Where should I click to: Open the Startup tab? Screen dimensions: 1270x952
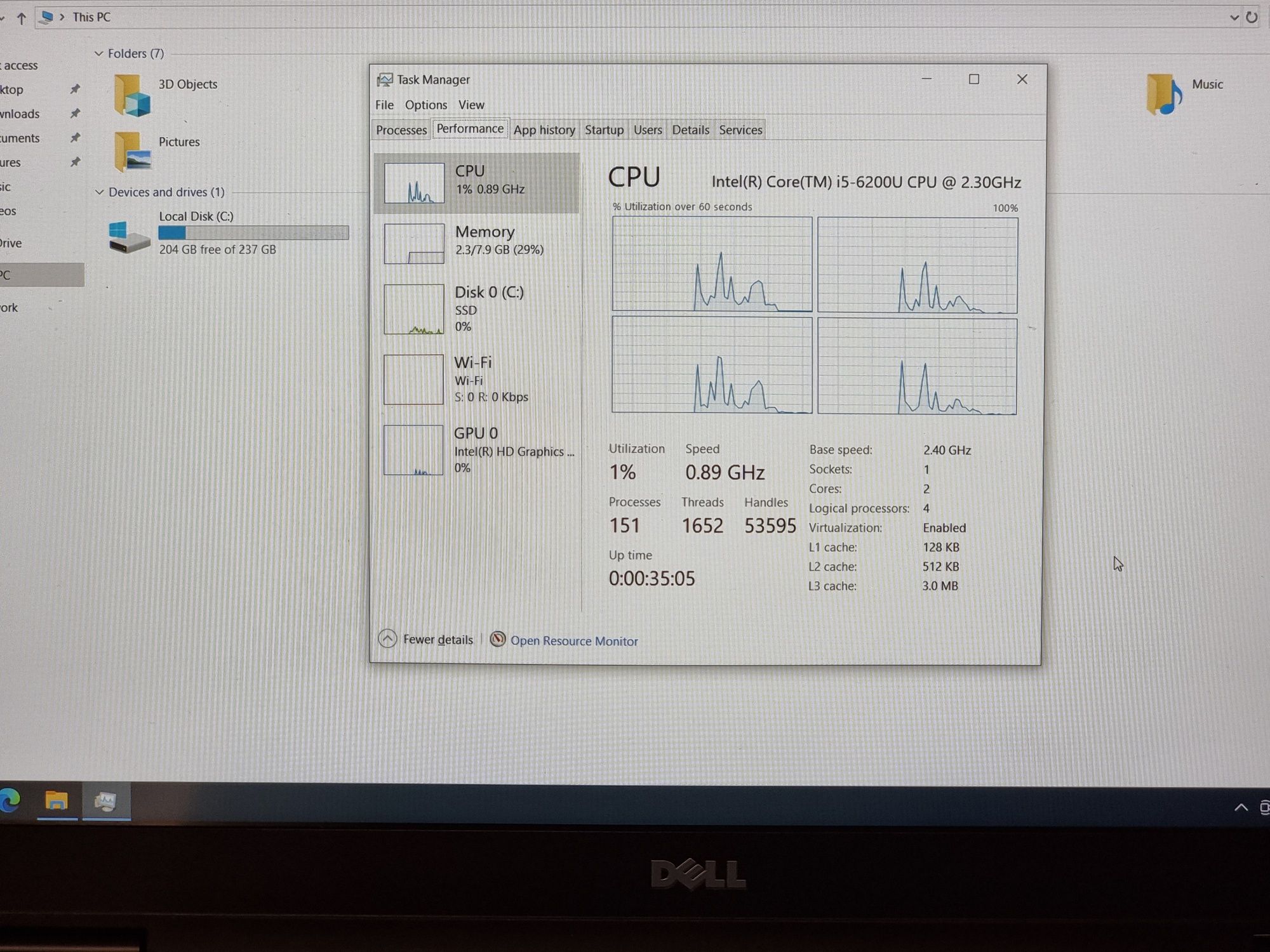coord(604,130)
